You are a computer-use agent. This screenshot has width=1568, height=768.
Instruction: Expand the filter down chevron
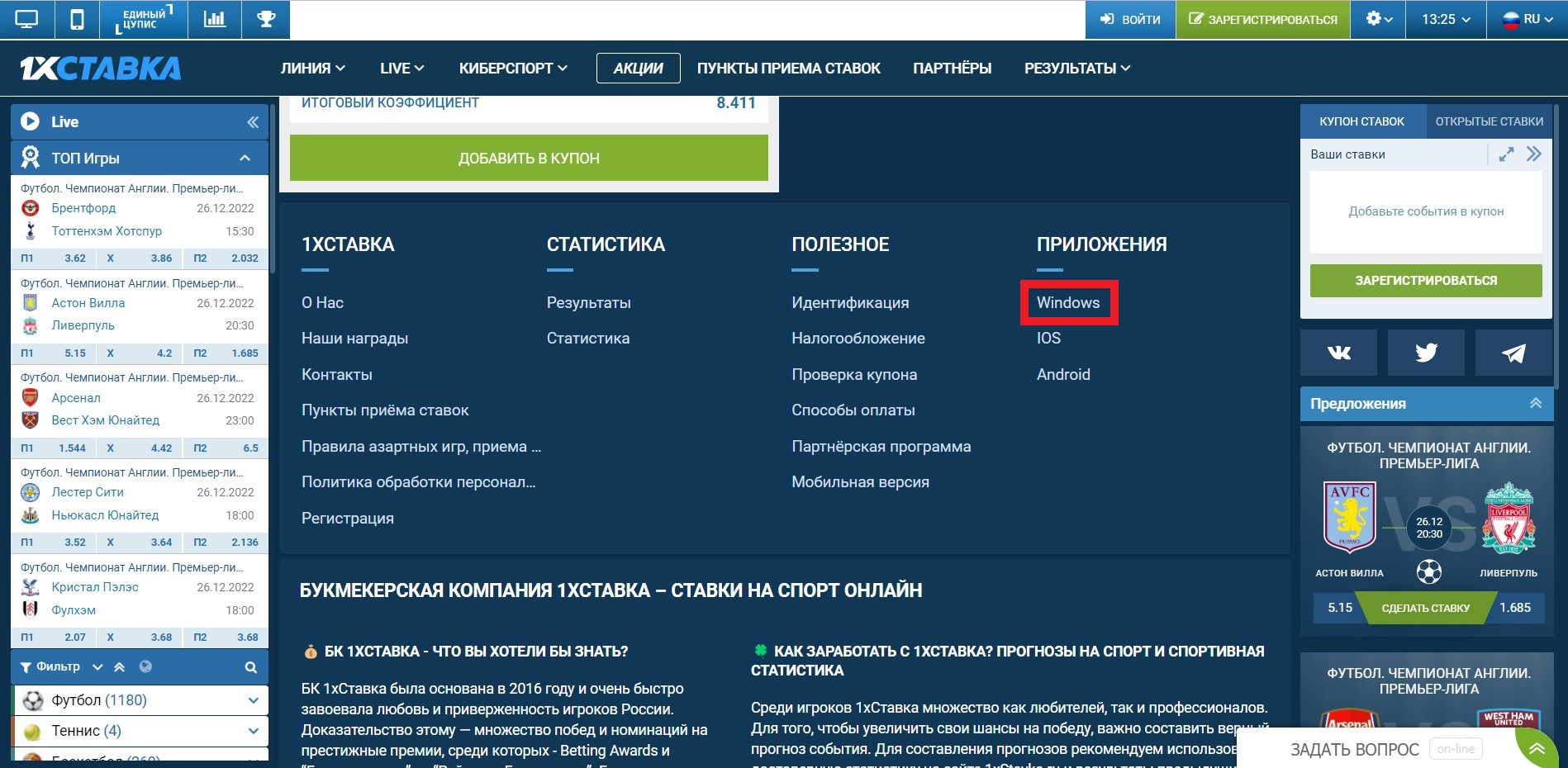coord(97,667)
